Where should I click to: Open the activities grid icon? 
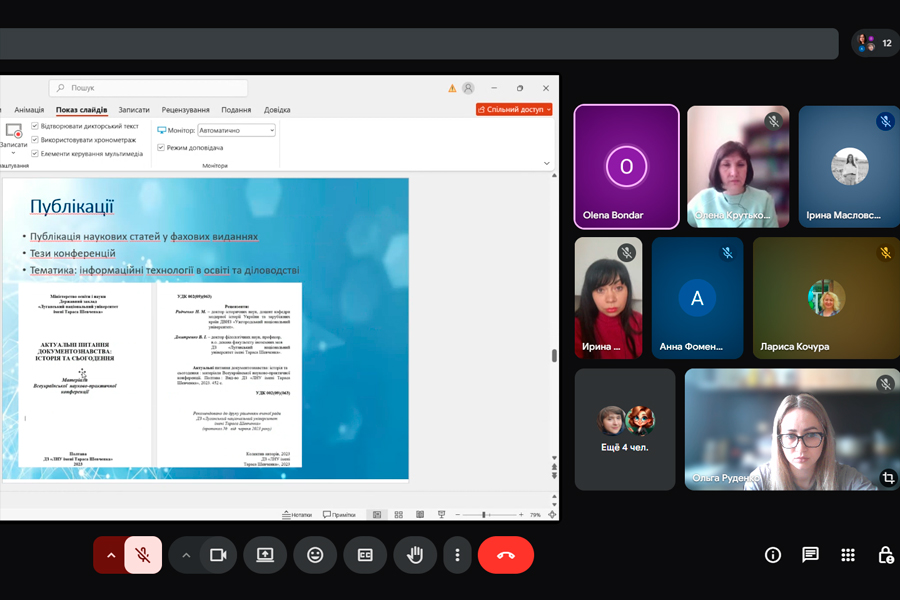[x=848, y=555]
